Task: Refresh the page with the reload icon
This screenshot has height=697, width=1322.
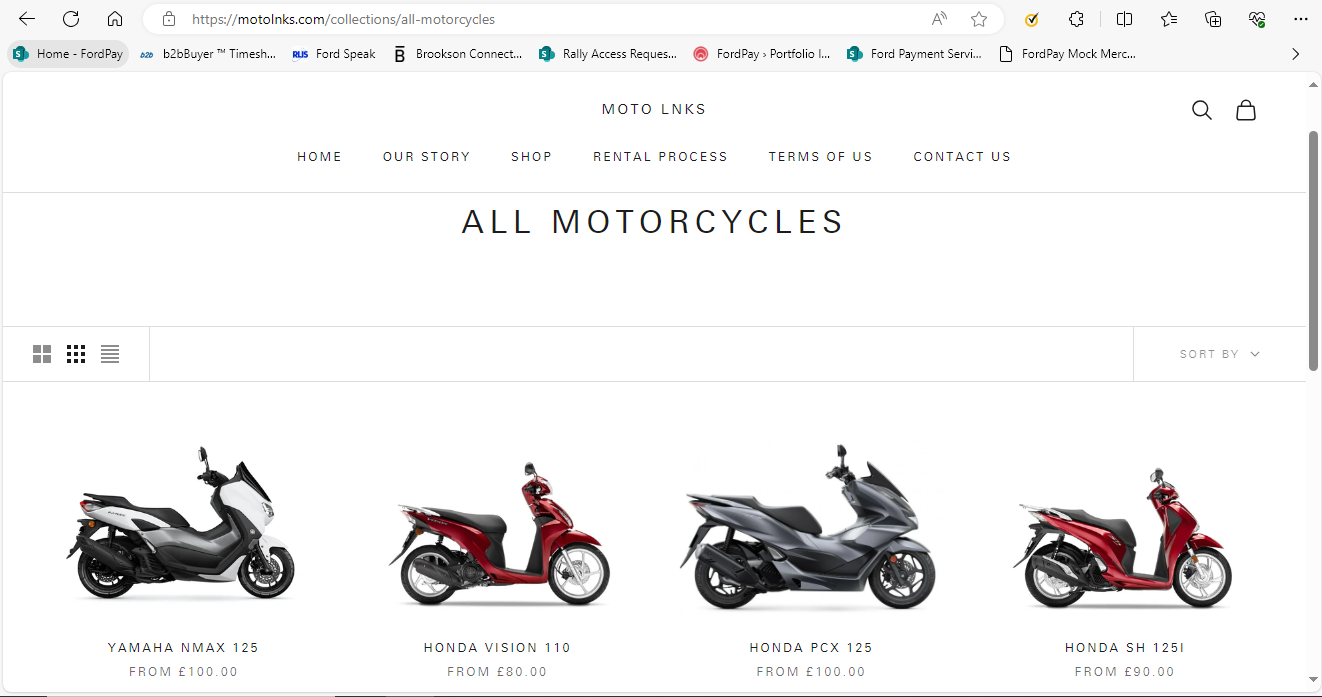Action: [x=71, y=19]
